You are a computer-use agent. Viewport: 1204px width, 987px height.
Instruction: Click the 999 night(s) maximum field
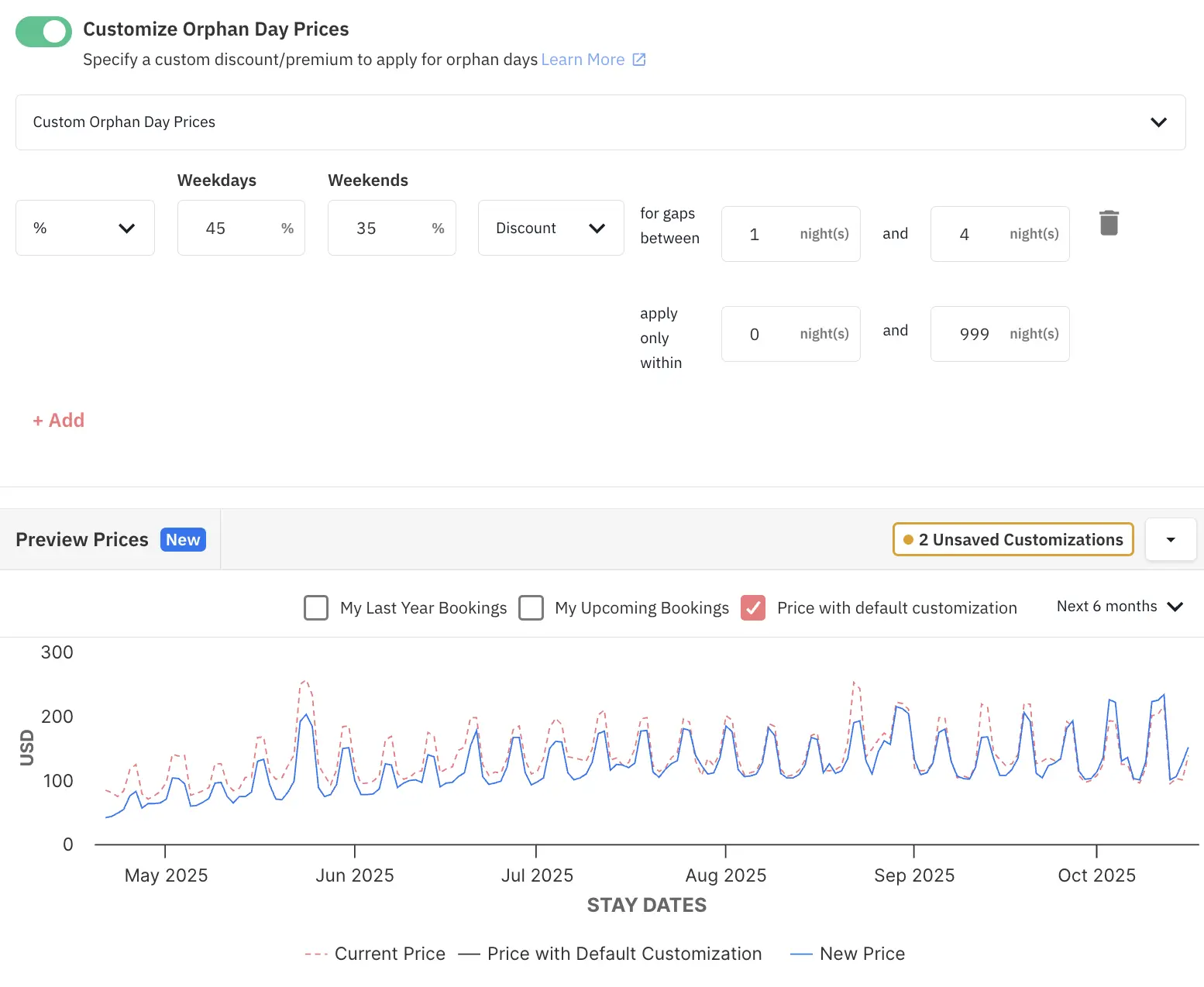(x=978, y=334)
